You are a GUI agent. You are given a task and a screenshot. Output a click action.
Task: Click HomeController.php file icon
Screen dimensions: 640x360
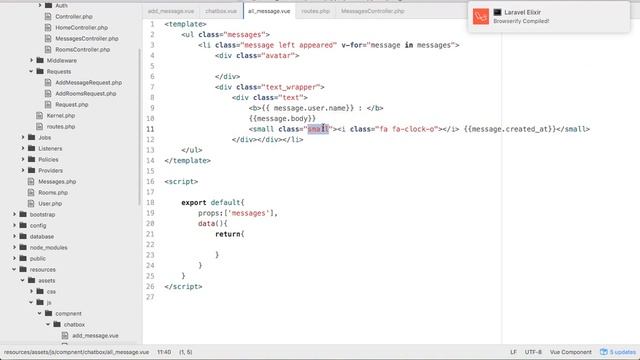click(x=48, y=27)
